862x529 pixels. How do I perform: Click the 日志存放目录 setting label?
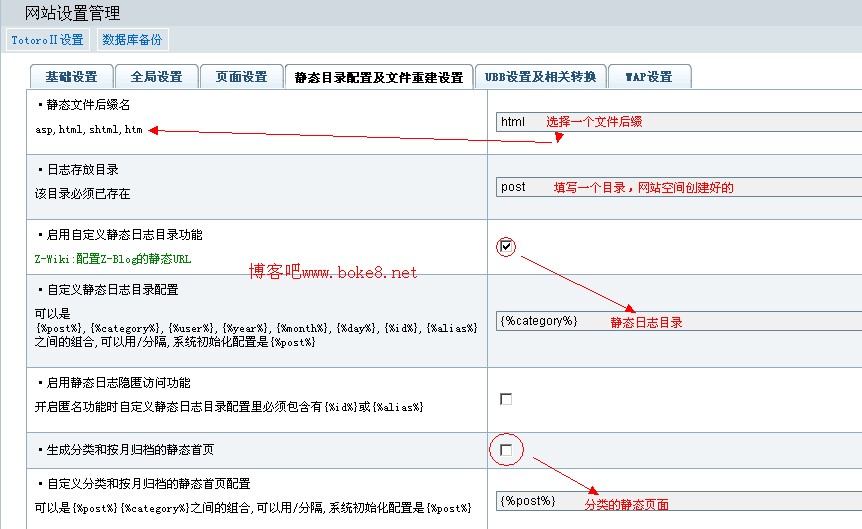coord(82,169)
